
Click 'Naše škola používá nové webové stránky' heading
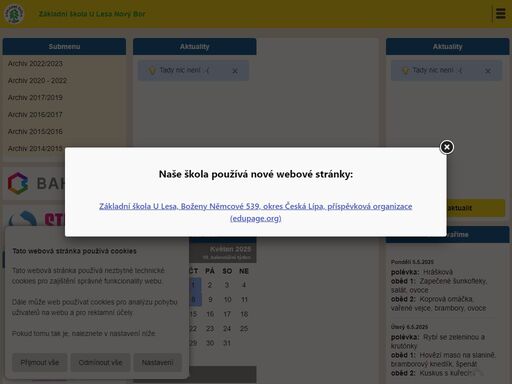click(256, 174)
